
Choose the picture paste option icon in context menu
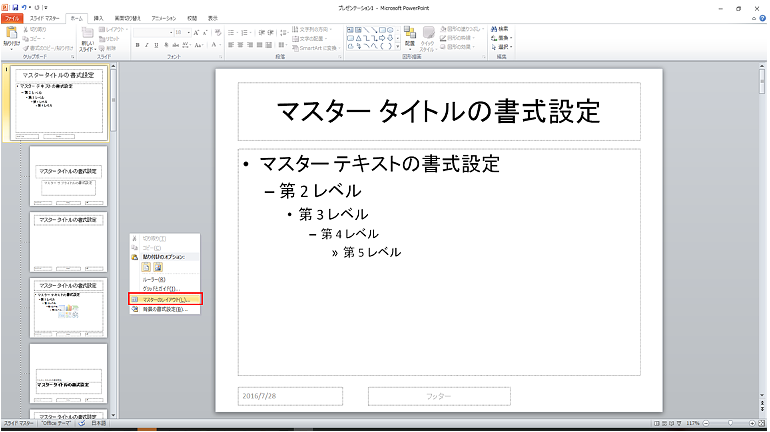tap(157, 268)
